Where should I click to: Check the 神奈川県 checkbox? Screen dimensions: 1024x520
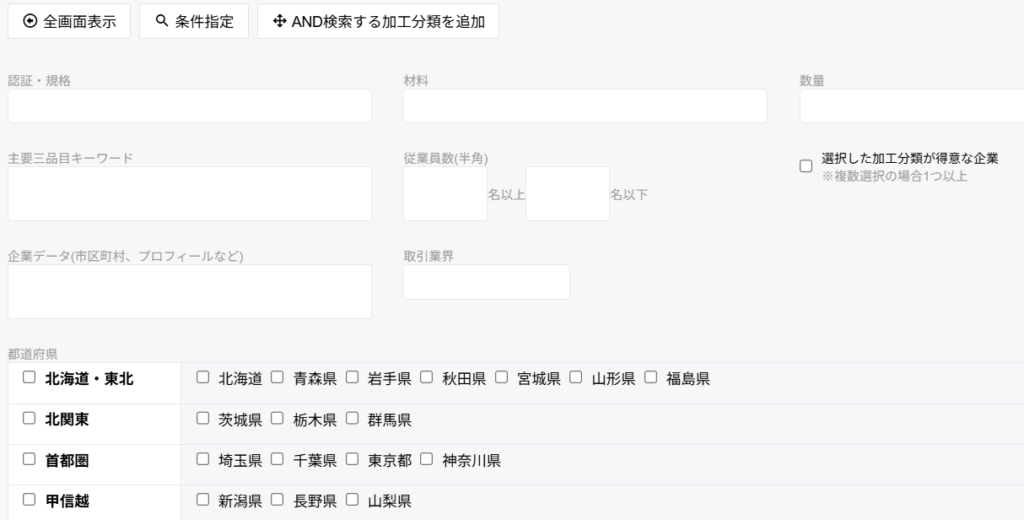[427, 459]
